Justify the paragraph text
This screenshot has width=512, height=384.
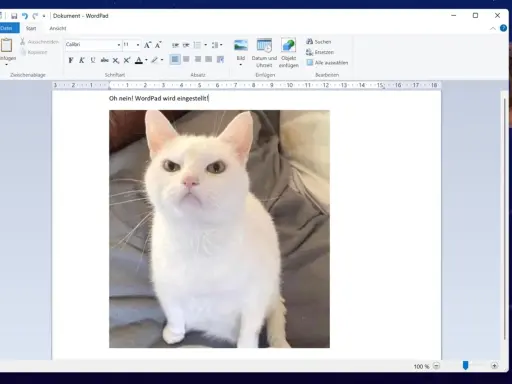click(209, 59)
